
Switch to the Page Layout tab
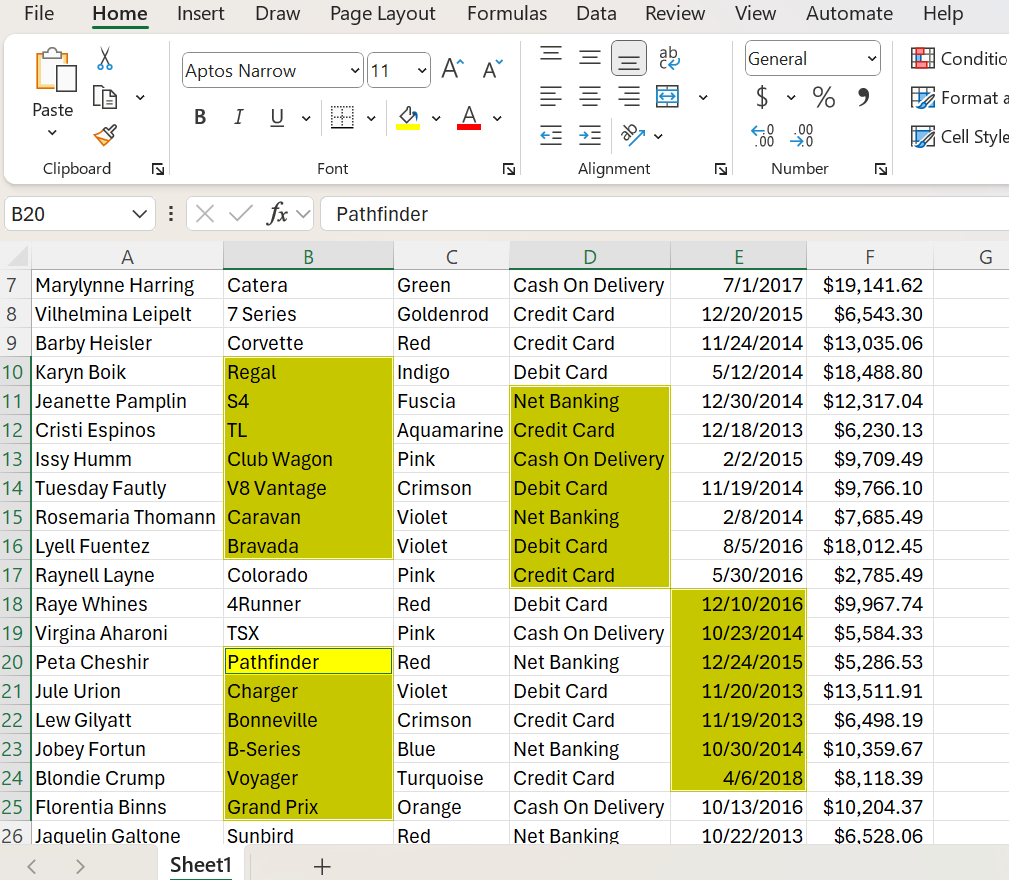tap(383, 14)
